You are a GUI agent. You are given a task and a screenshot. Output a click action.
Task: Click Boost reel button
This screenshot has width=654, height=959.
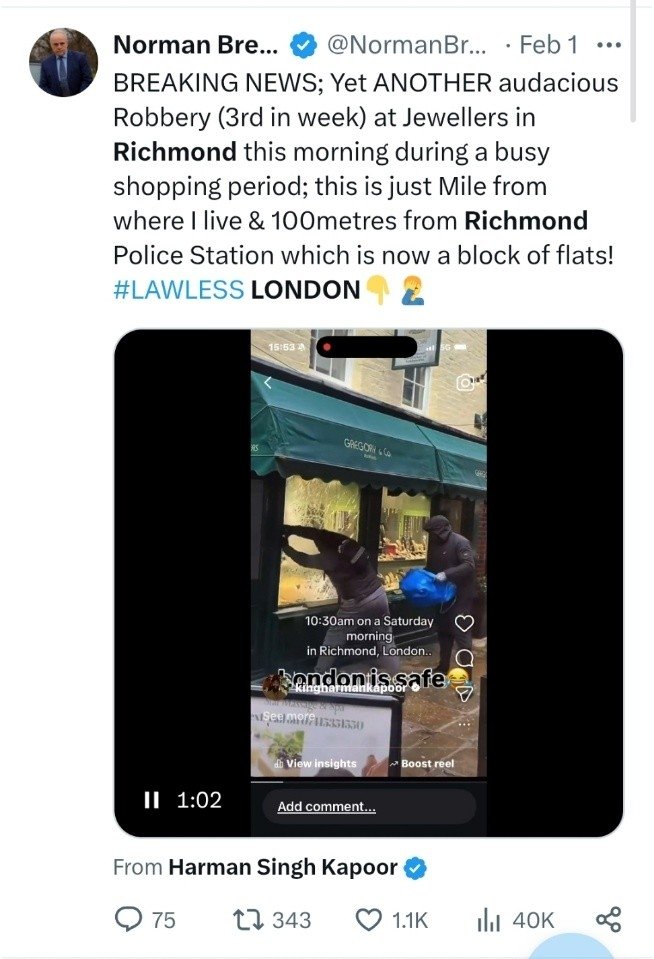423,763
